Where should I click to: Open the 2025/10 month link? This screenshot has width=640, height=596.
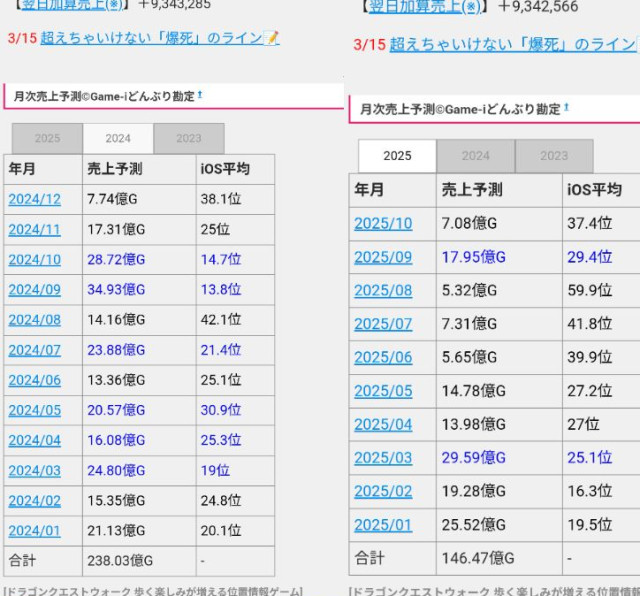[x=382, y=223]
